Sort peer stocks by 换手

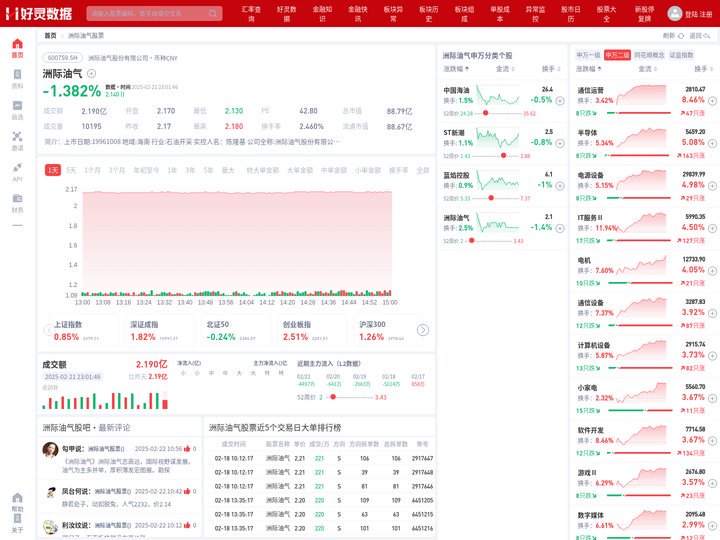(x=551, y=69)
